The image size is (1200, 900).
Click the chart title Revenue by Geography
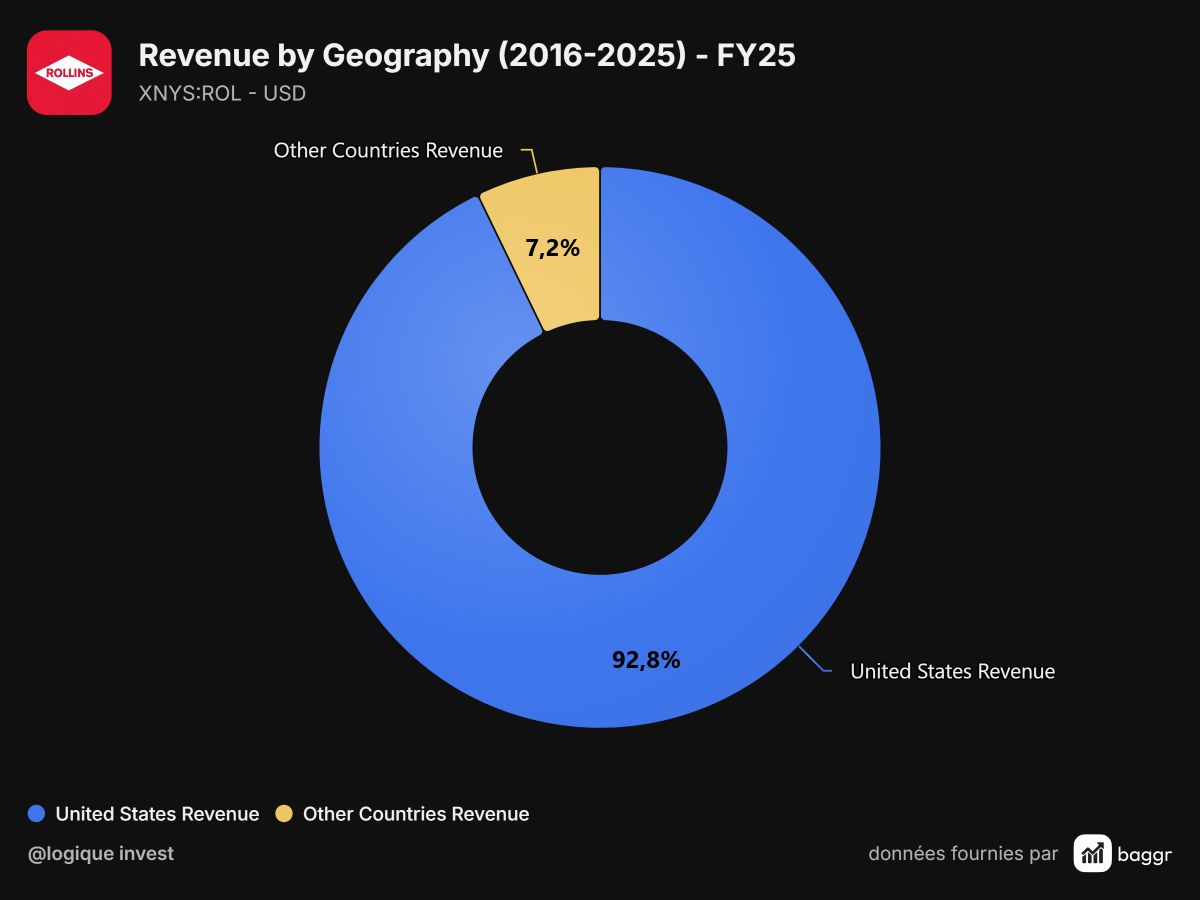[x=467, y=56]
